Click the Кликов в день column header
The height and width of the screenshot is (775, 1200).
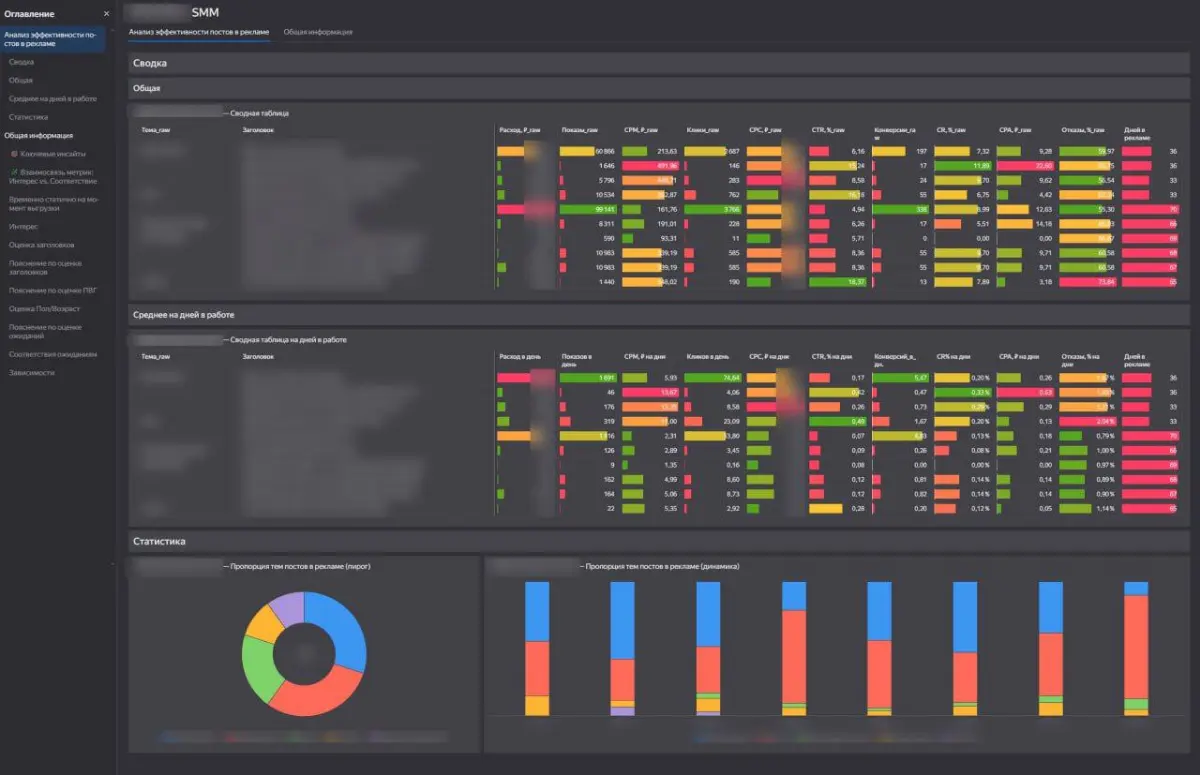(x=707, y=356)
